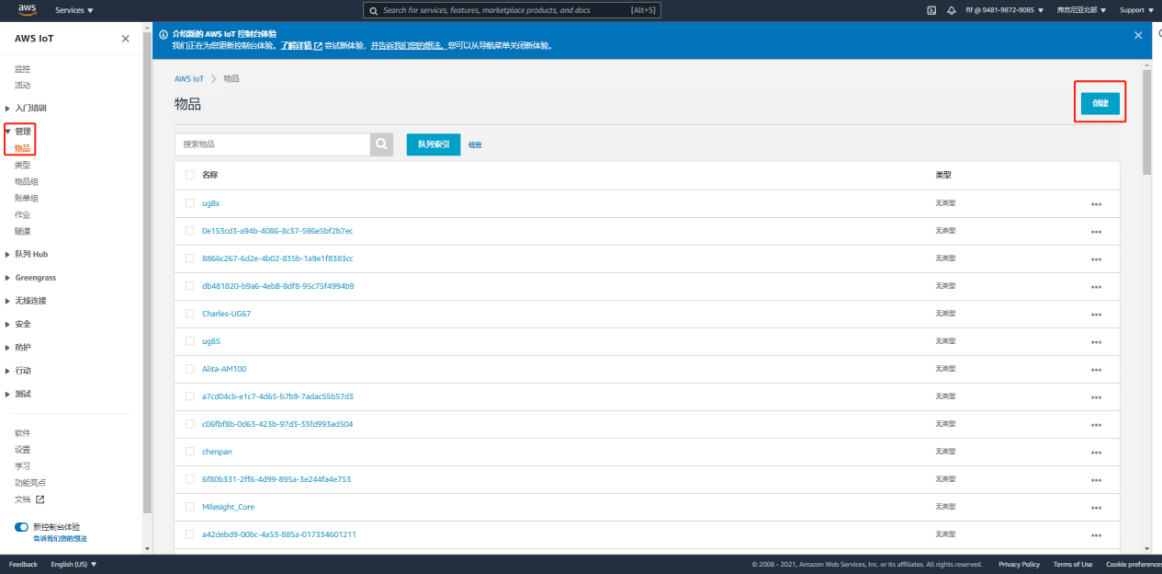Tick the checkbox for 0e153cd3-a94b thing
Screen dimensions: 1162x574
coord(190,230)
